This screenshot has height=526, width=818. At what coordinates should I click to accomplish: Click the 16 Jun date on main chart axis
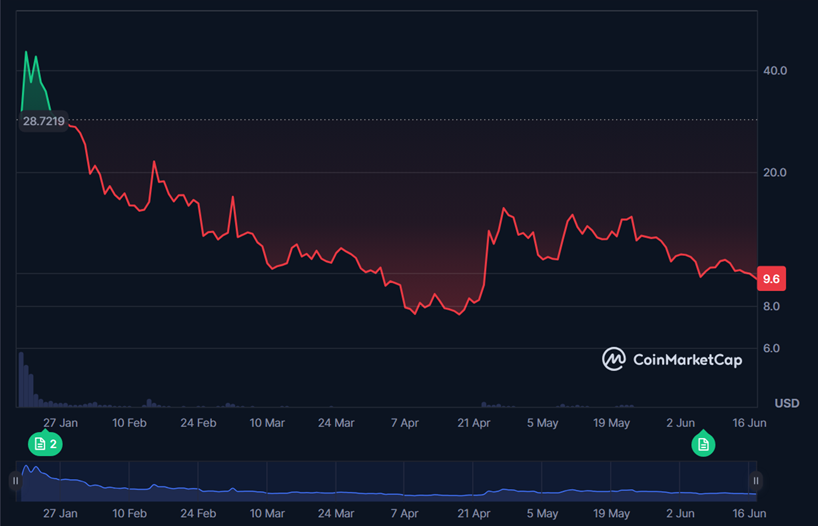[749, 423]
